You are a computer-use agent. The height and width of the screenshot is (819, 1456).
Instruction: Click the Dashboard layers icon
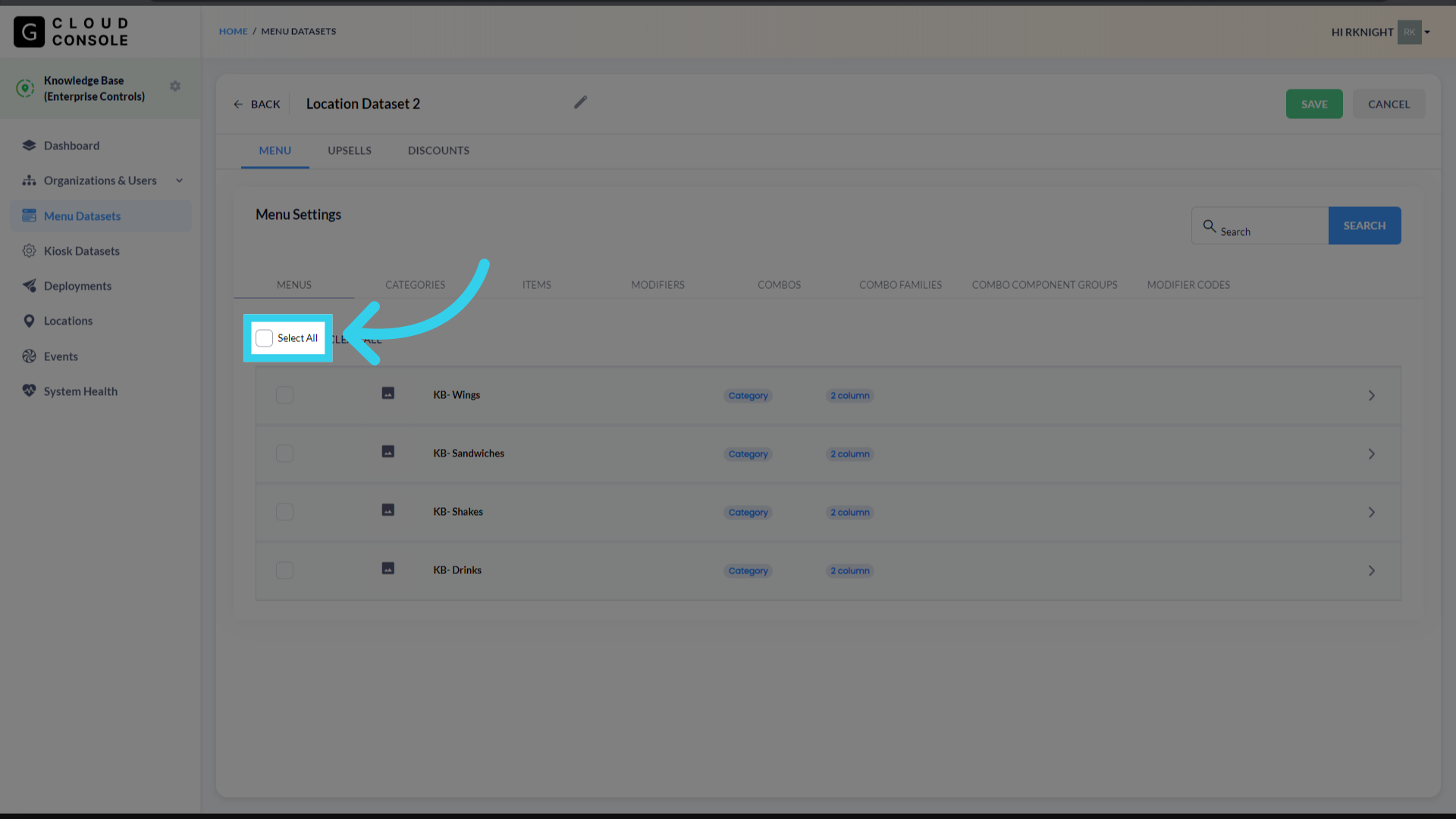29,146
